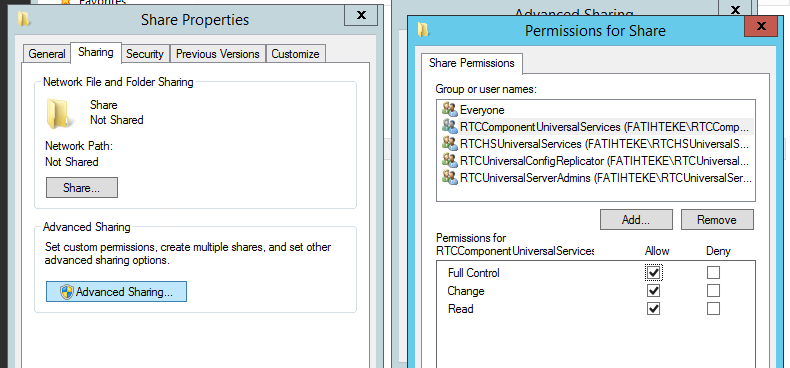Click the Share folder icon under Network Sharing
The width and height of the screenshot is (790, 368).
[x=59, y=113]
